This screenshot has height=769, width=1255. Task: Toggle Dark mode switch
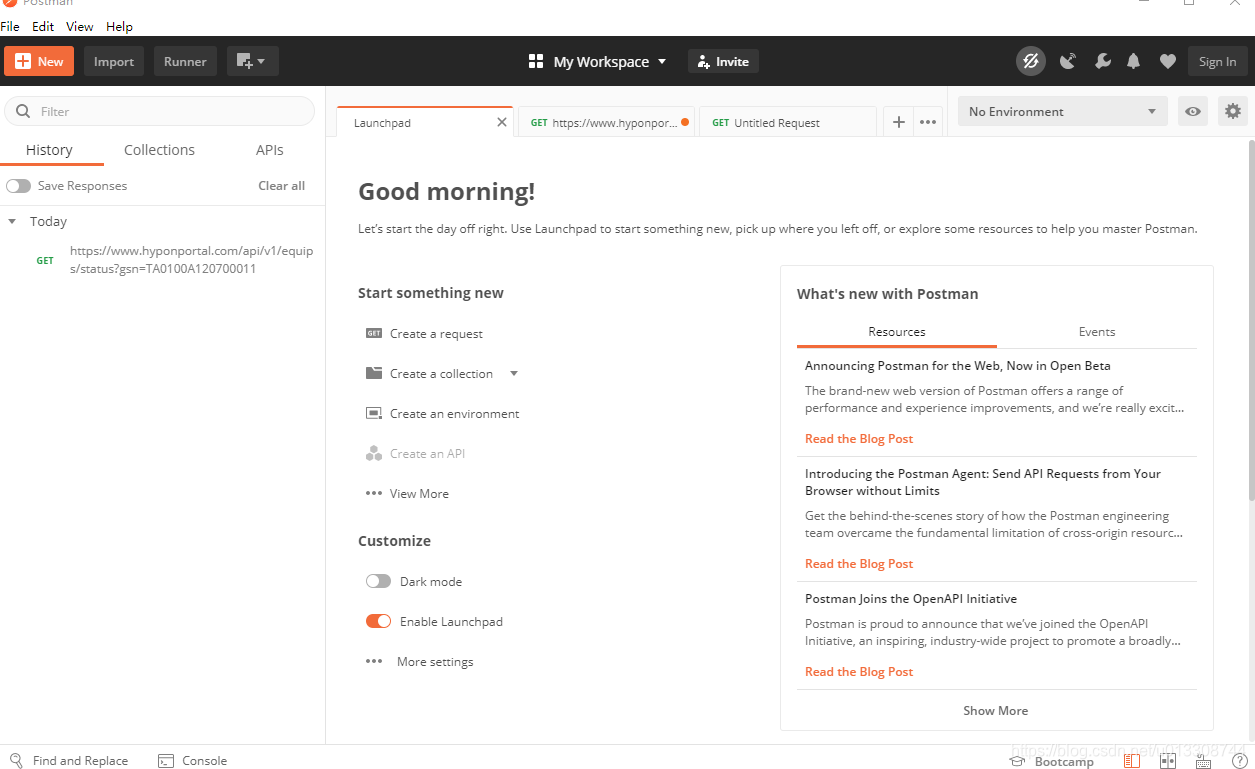coord(378,581)
